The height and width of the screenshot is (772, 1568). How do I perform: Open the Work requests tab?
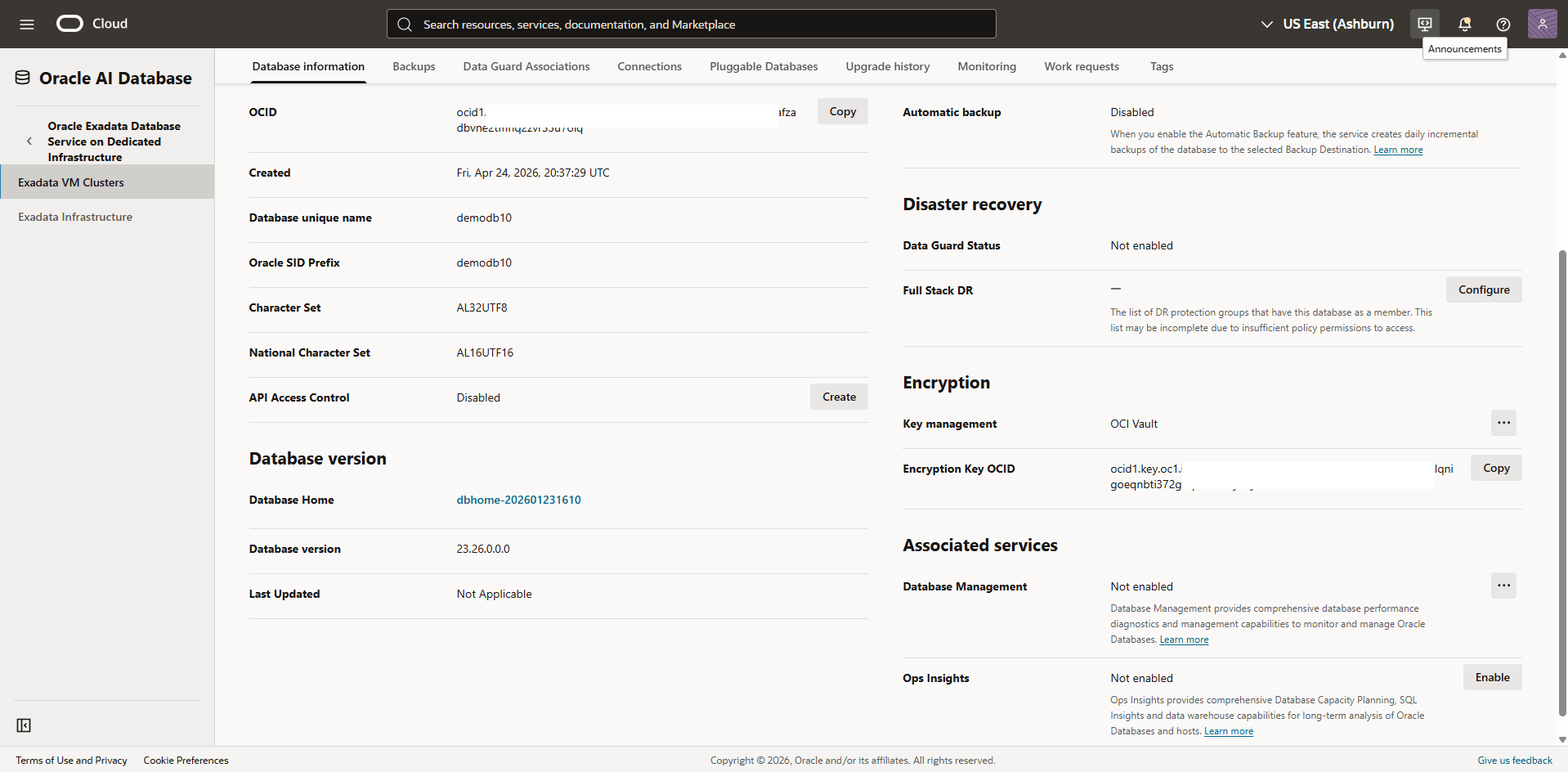pos(1082,66)
